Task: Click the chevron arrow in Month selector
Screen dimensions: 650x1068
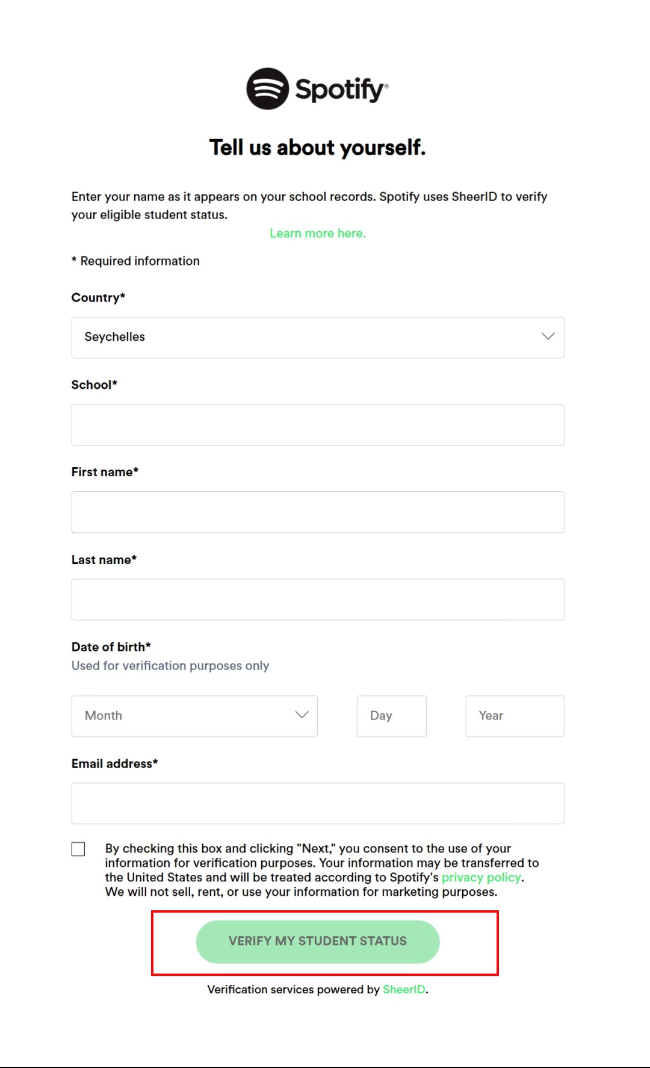Action: click(x=301, y=715)
